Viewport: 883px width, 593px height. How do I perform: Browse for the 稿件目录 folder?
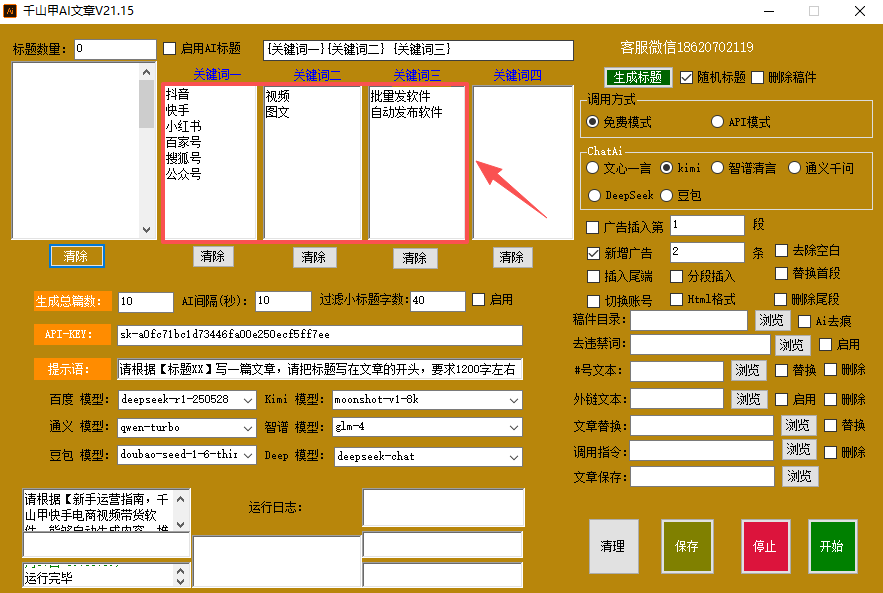[x=772, y=320]
